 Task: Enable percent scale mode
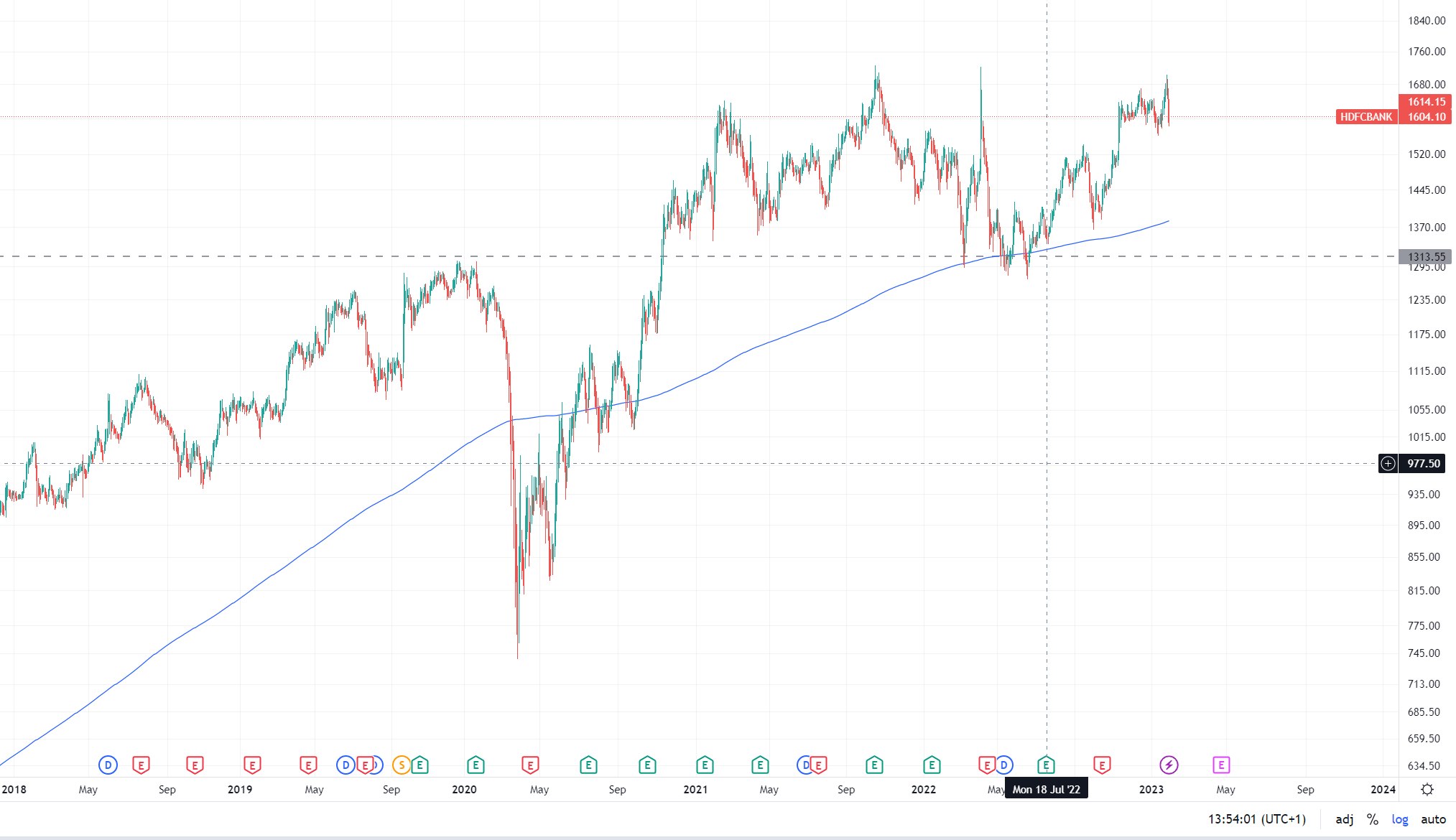pos(1373,818)
